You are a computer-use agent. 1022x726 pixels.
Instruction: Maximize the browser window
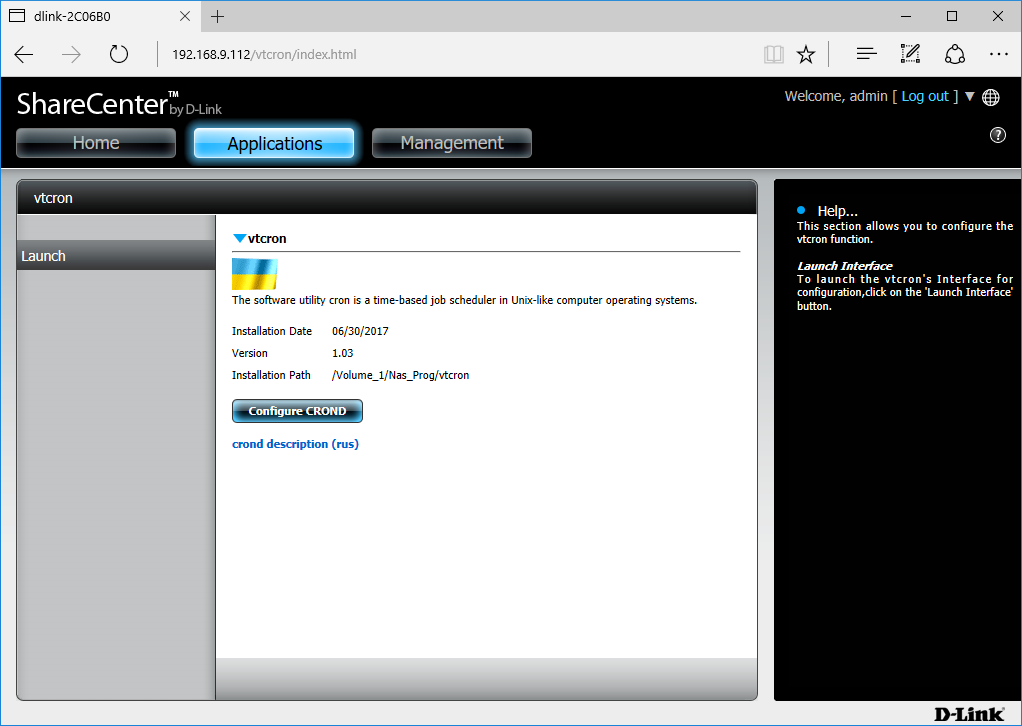pos(952,16)
